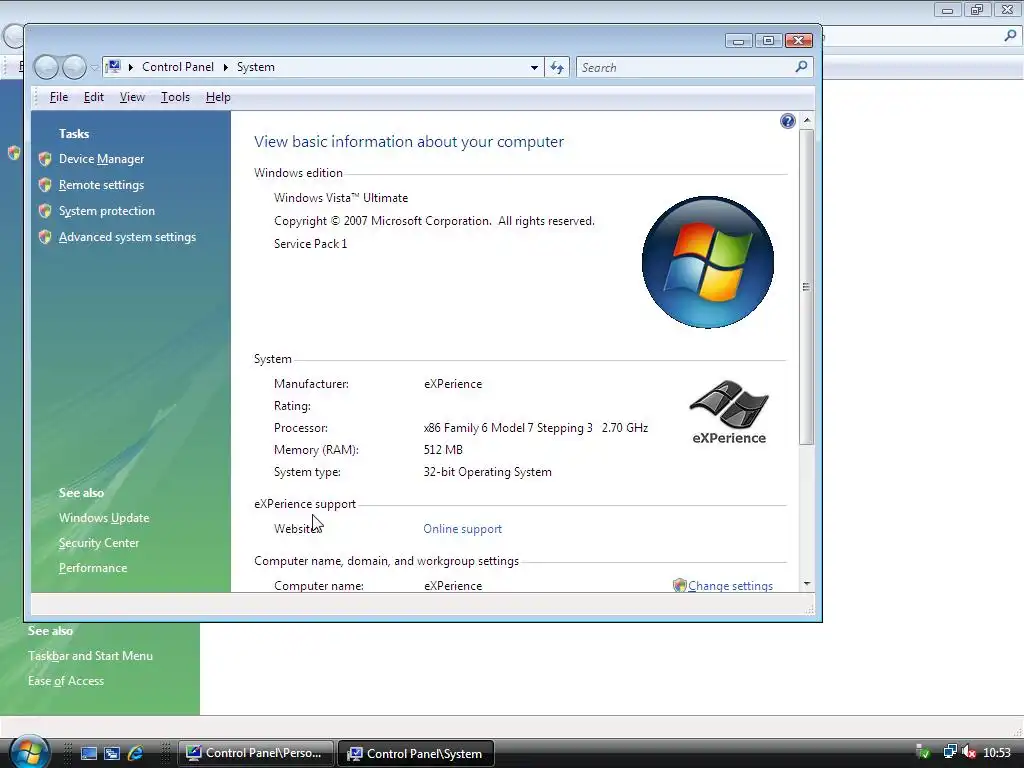Image resolution: width=1024 pixels, height=768 pixels.
Task: Click the taskbar clock showing 10:53
Action: point(997,753)
